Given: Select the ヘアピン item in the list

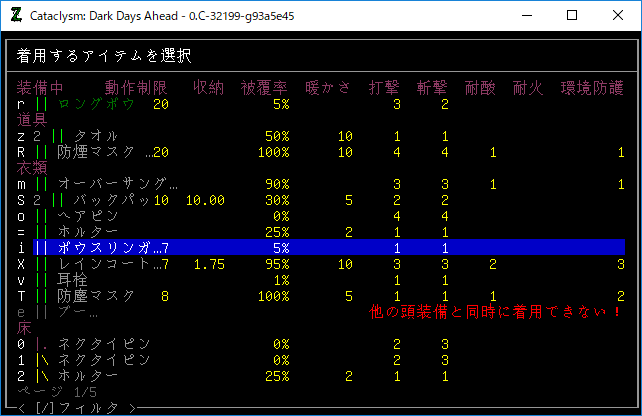Looking at the screenshot, I should coord(90,216).
